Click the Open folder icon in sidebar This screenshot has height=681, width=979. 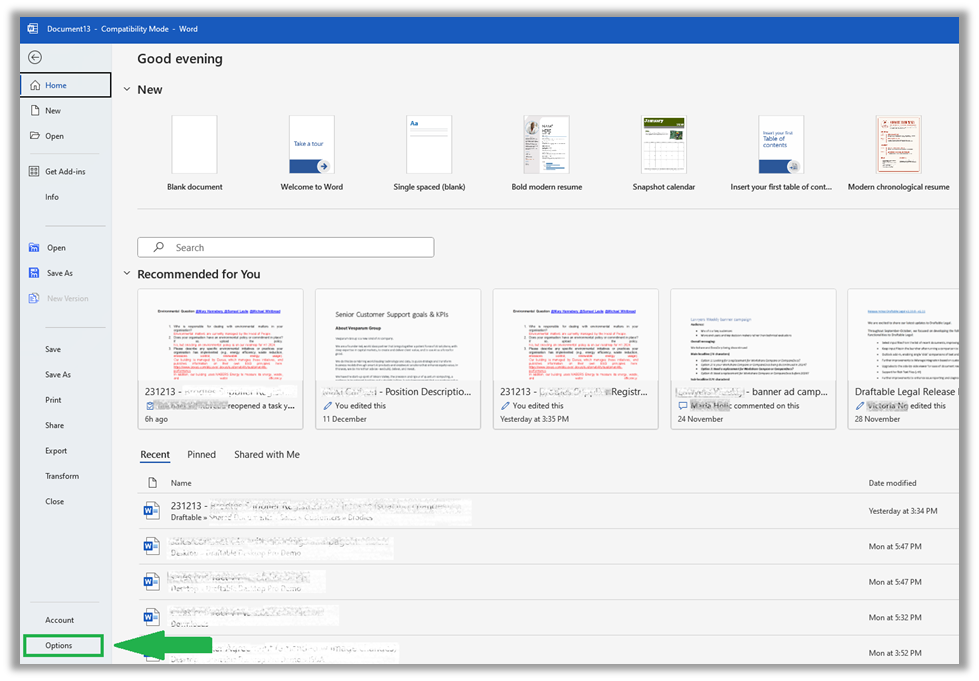(x=35, y=135)
